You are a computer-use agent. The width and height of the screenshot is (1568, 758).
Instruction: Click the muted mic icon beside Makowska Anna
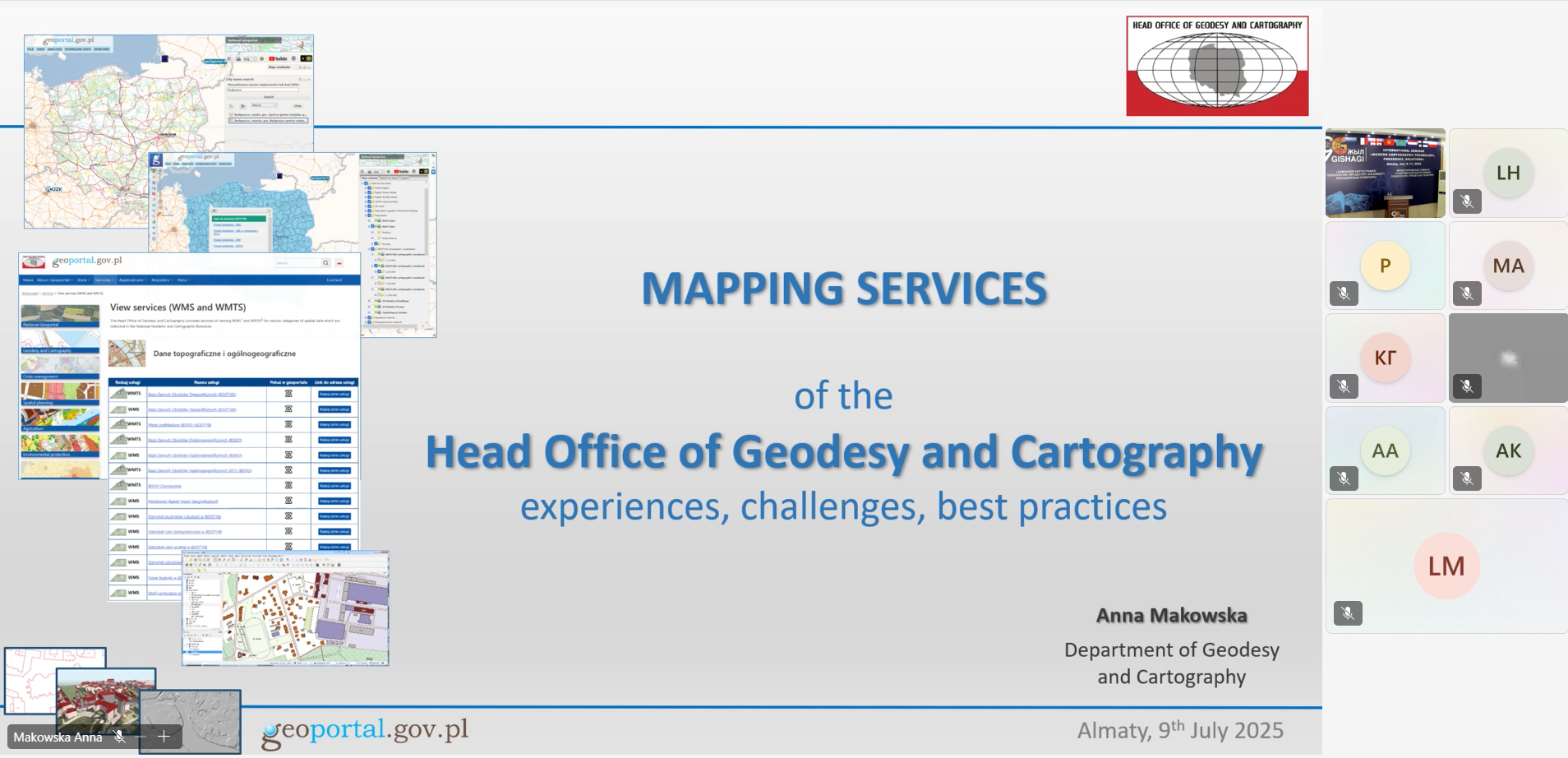point(120,737)
